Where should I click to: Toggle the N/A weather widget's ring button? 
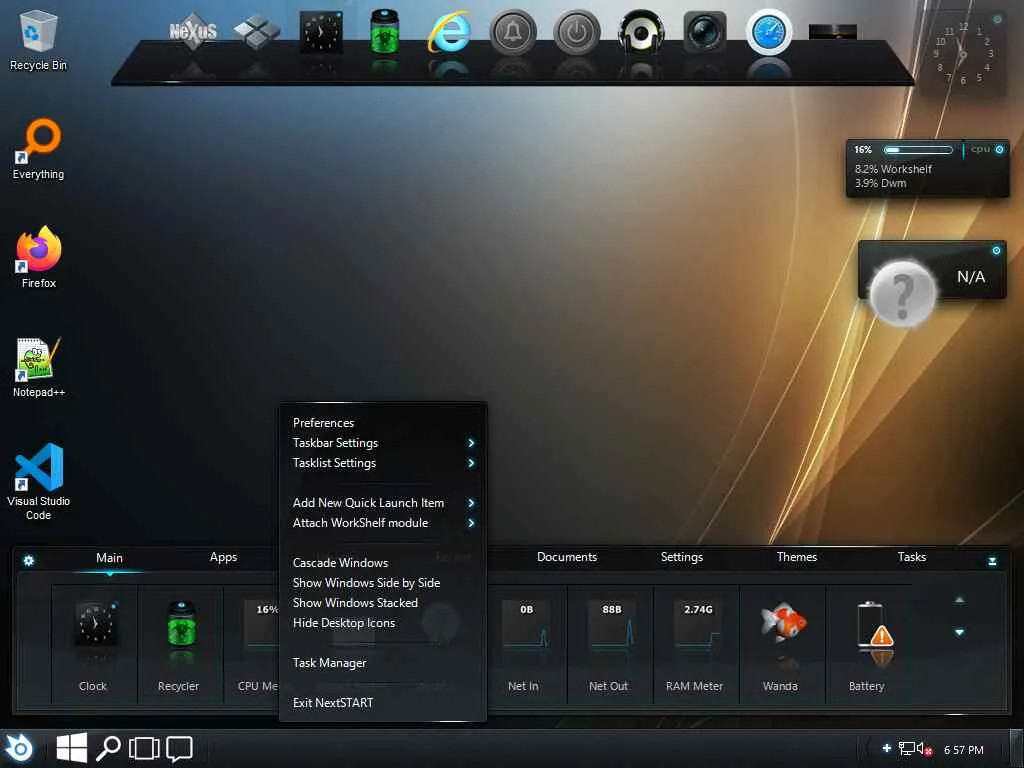[x=996, y=251]
